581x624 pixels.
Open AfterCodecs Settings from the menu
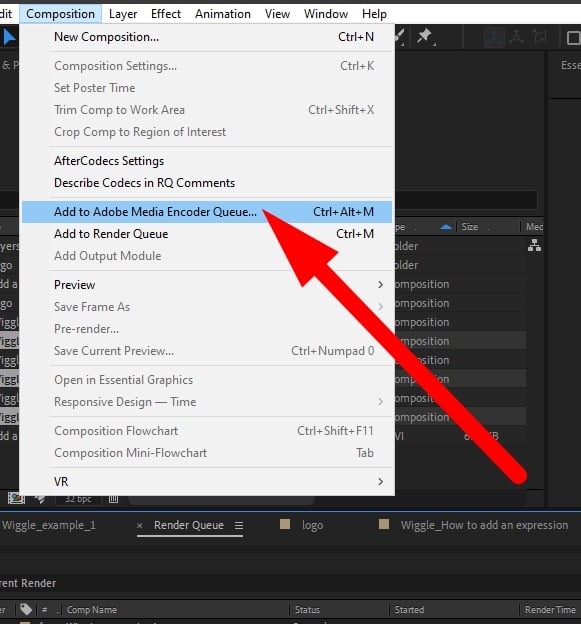point(207,161)
